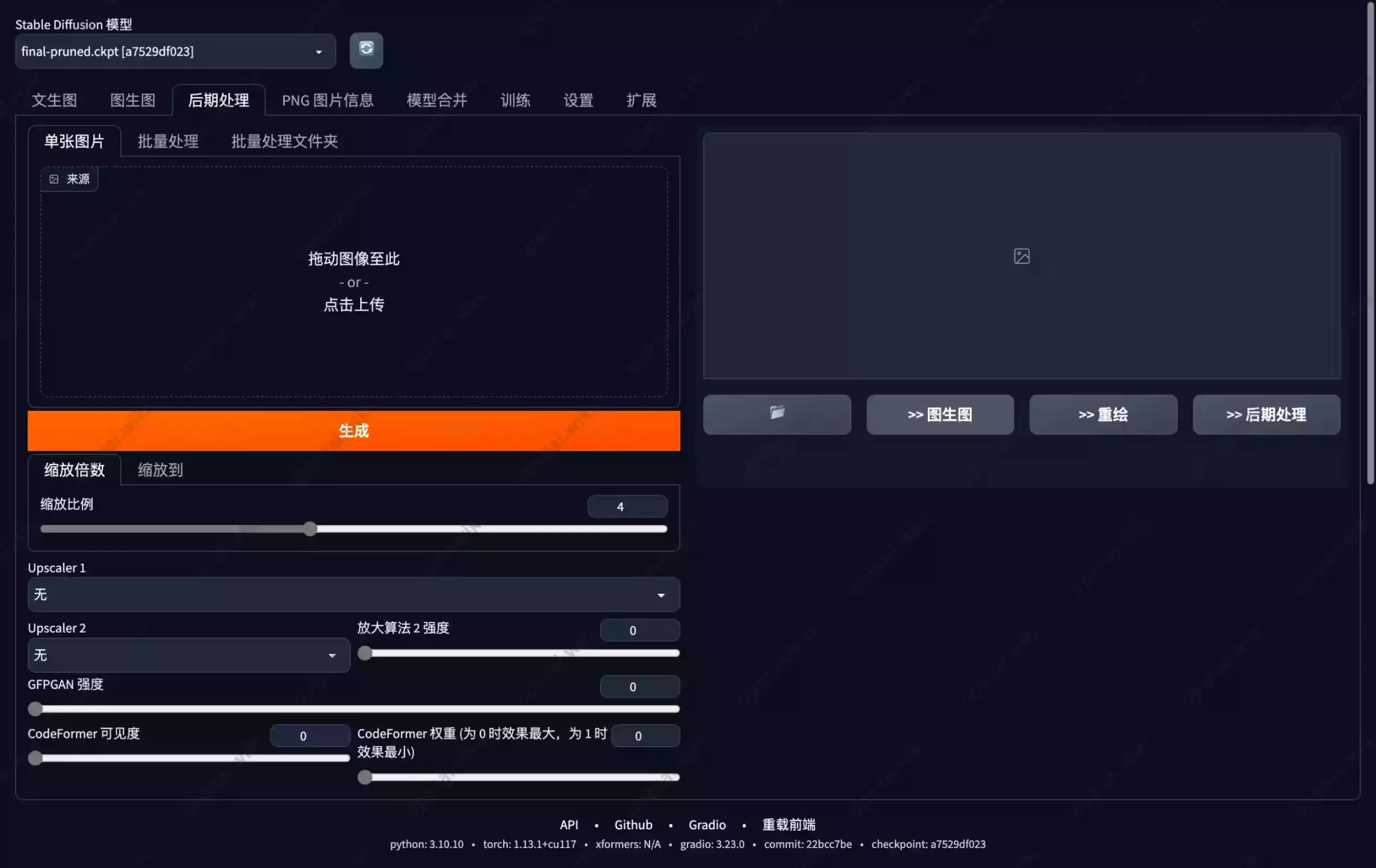
Task: Open the Github footer link
Action: [633, 824]
